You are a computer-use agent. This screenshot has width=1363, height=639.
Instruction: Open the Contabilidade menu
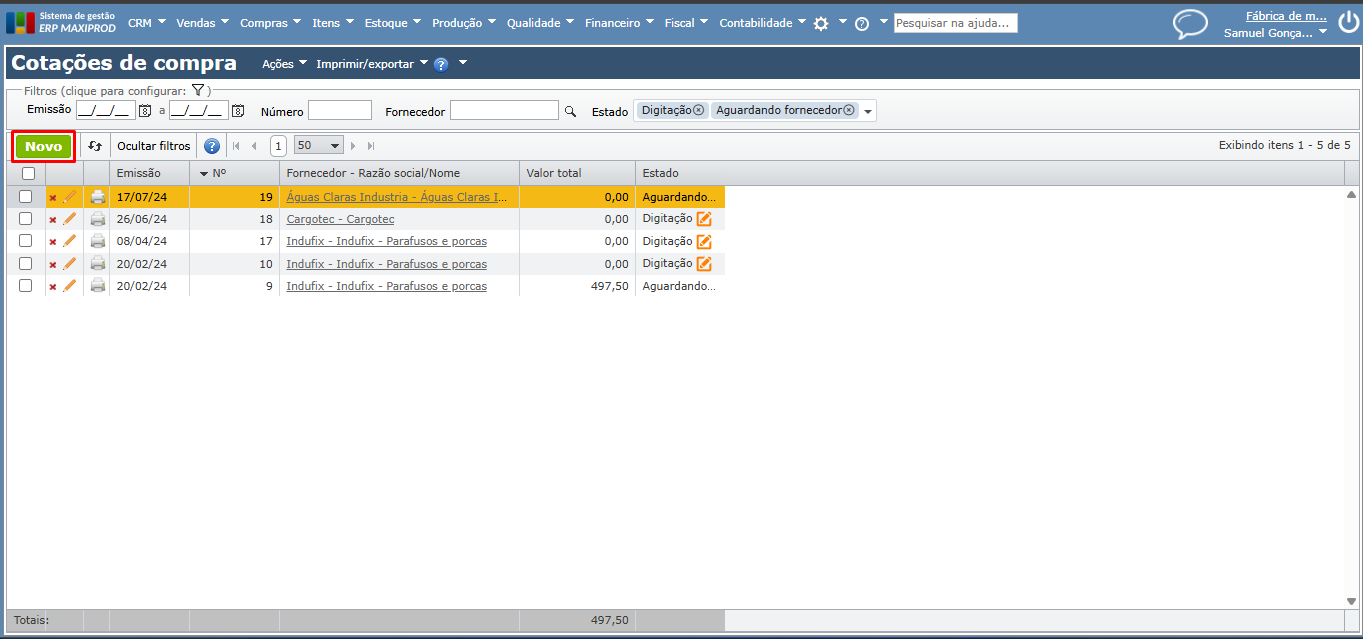click(762, 23)
